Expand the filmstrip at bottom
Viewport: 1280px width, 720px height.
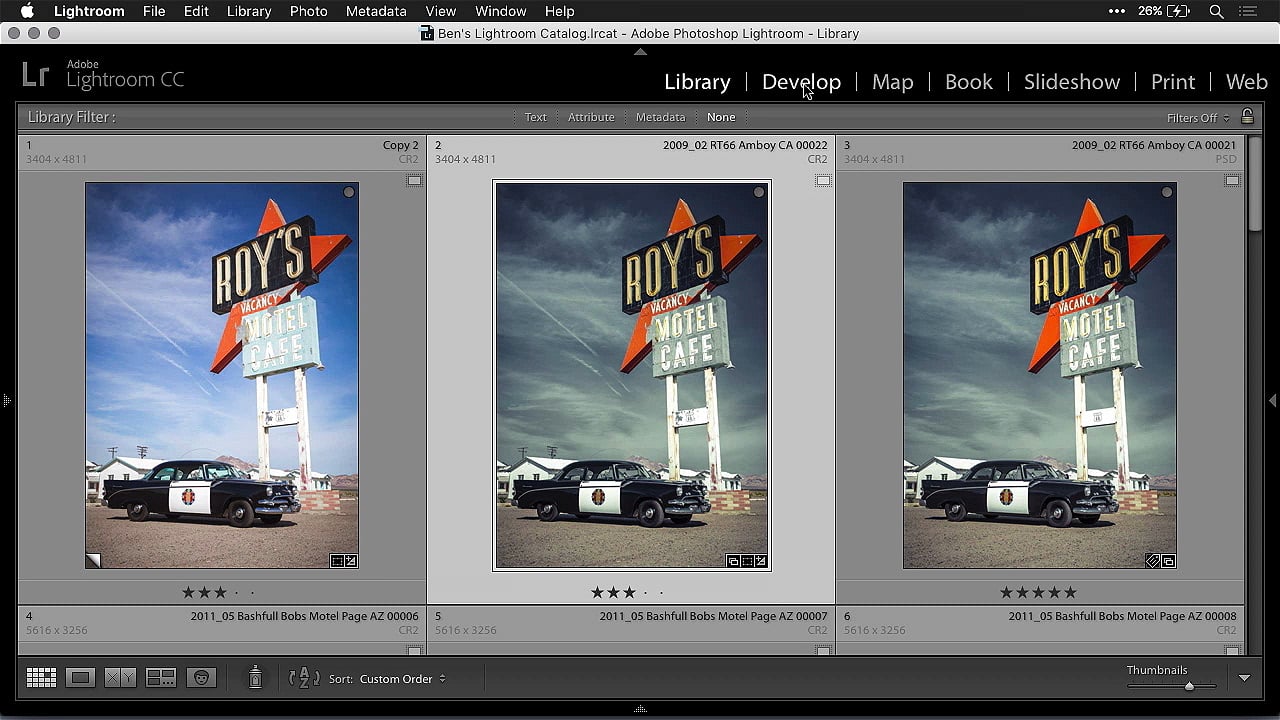[640, 709]
